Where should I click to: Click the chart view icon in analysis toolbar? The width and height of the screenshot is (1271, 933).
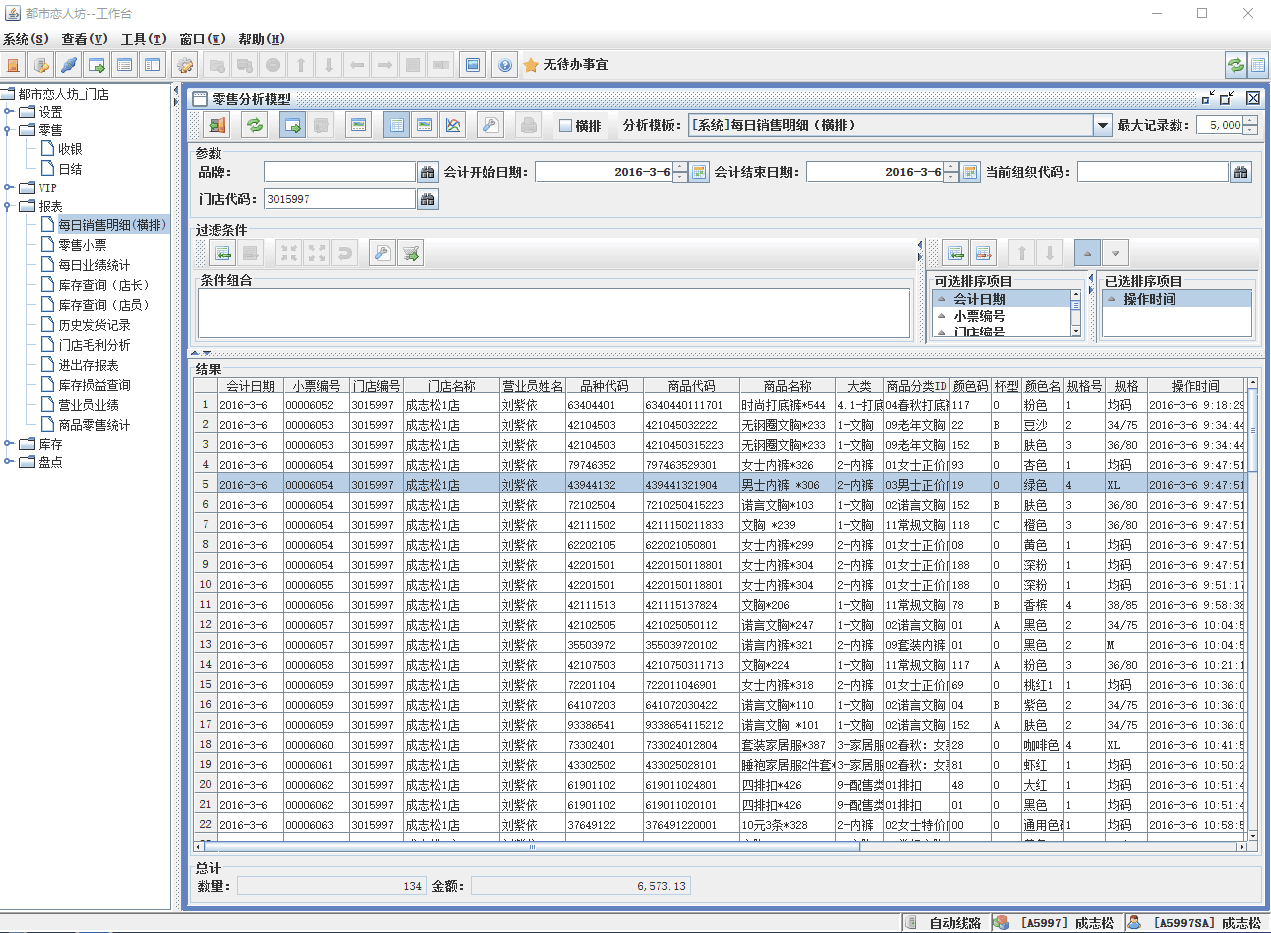pyautogui.click(x=454, y=125)
